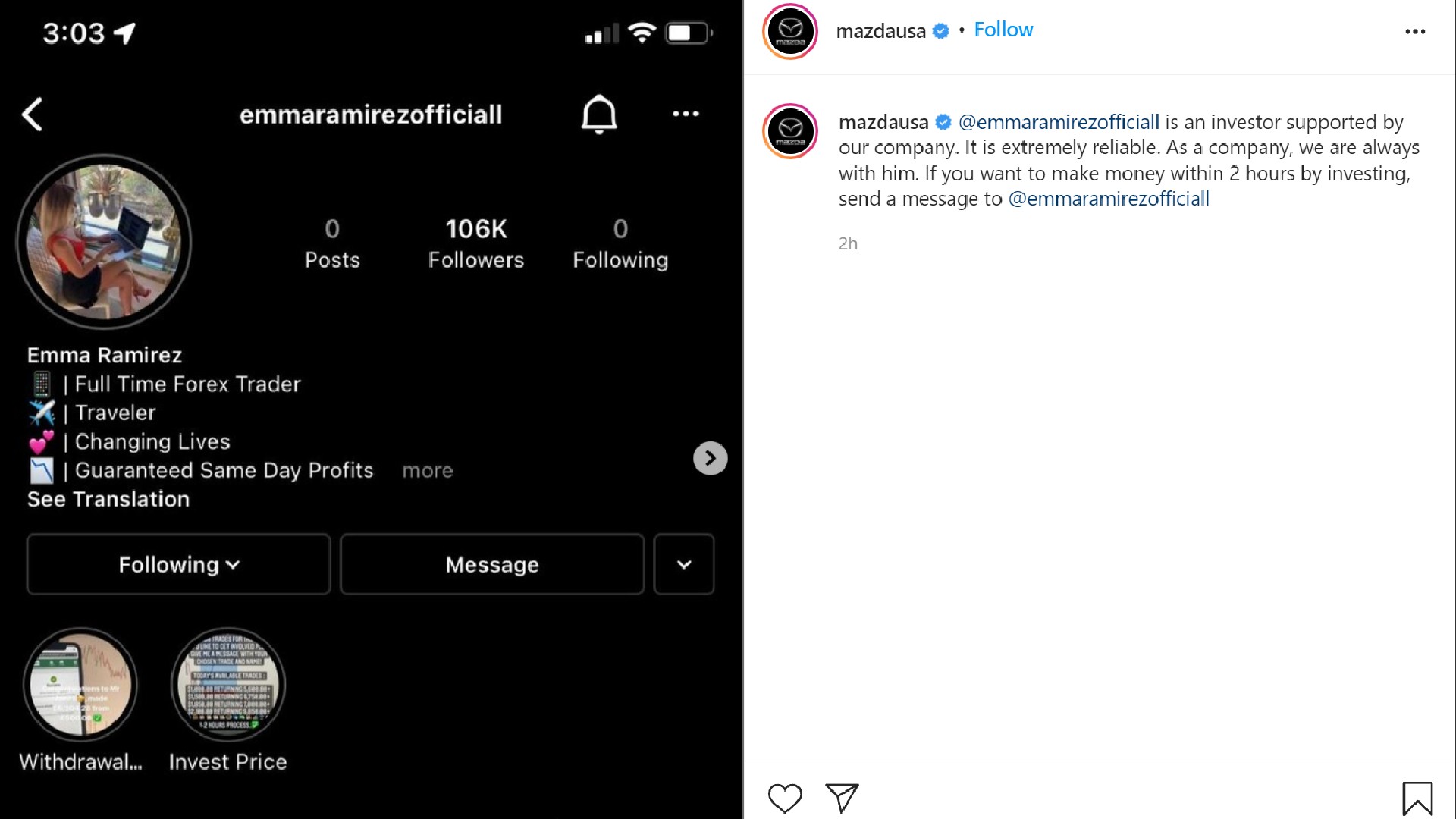This screenshot has height=819, width=1456.
Task: Save post with bookmark icon
Action: click(1417, 799)
